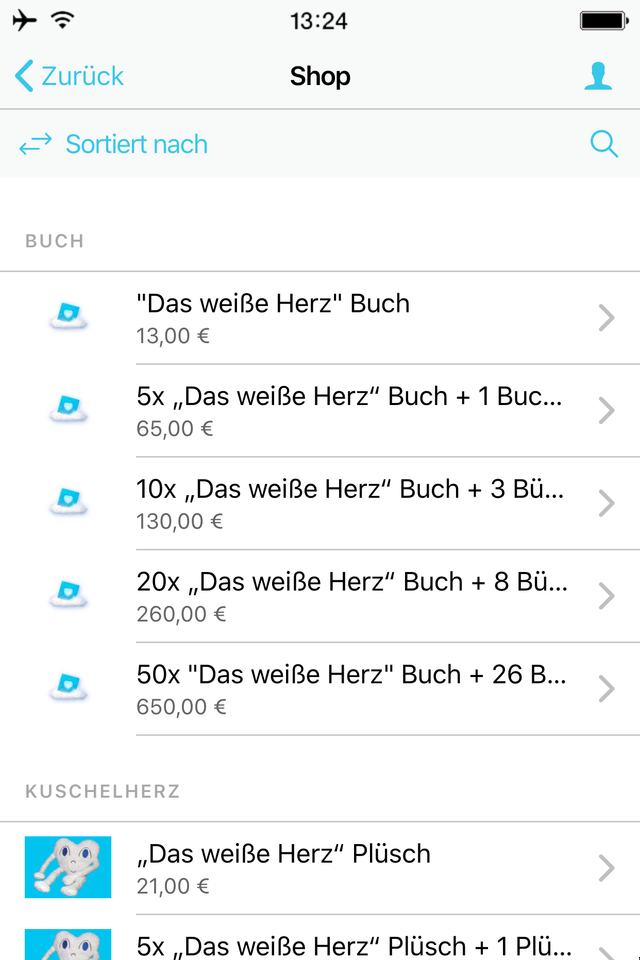Go back with the Zurück button

click(x=70, y=76)
